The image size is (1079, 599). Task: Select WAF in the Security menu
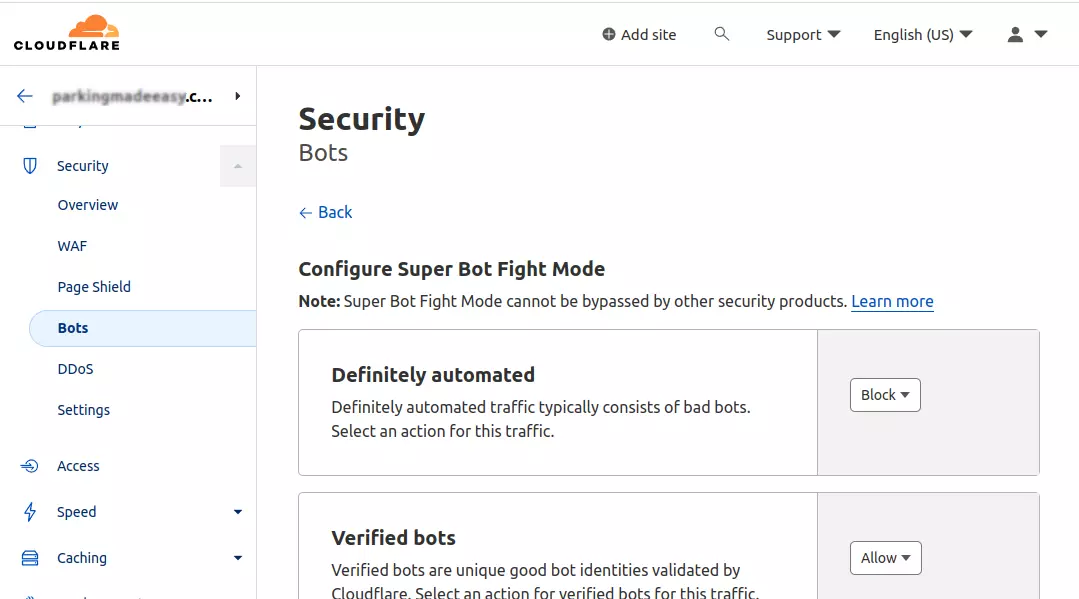(72, 245)
